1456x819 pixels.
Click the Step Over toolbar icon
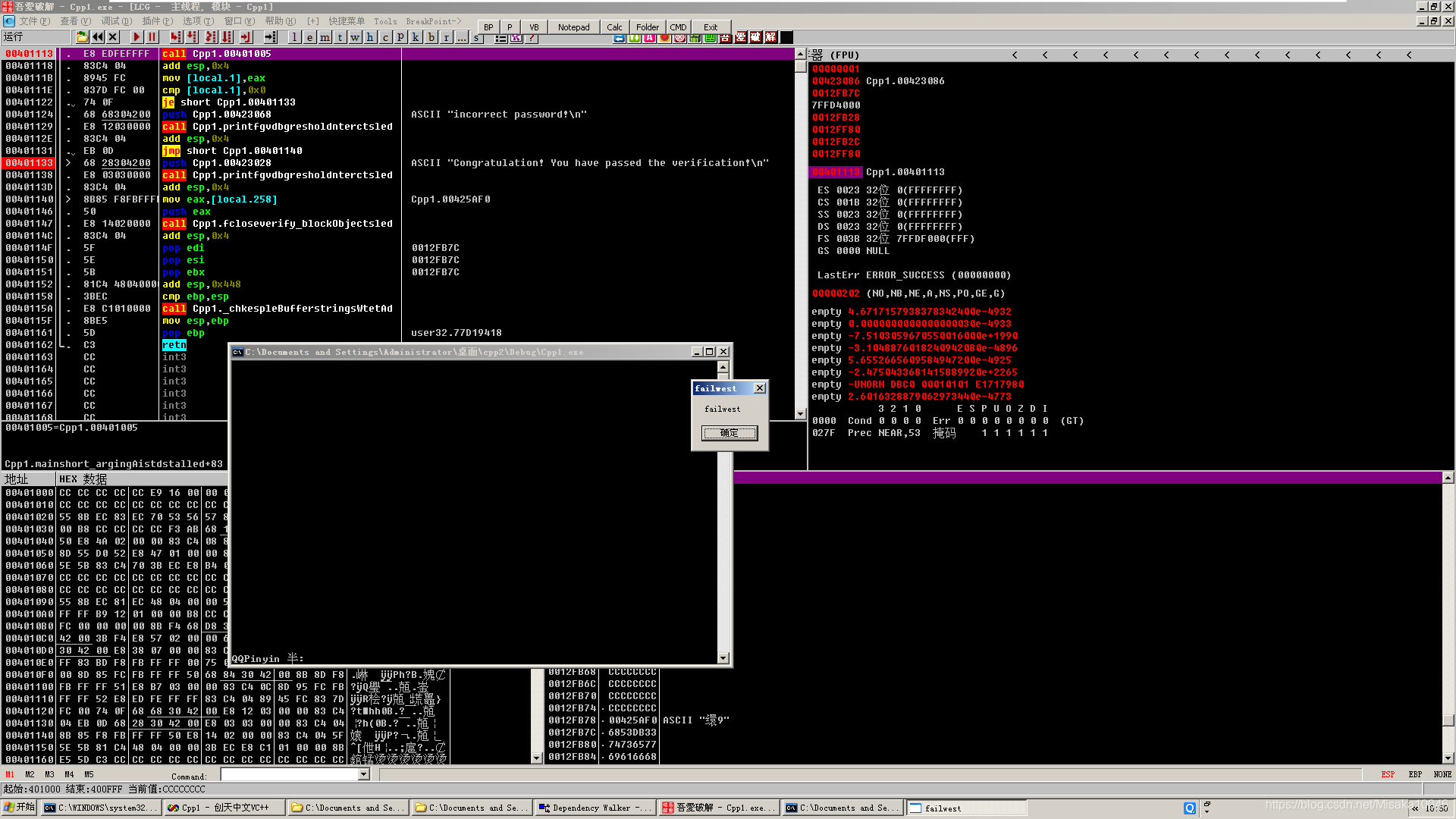coord(192,37)
